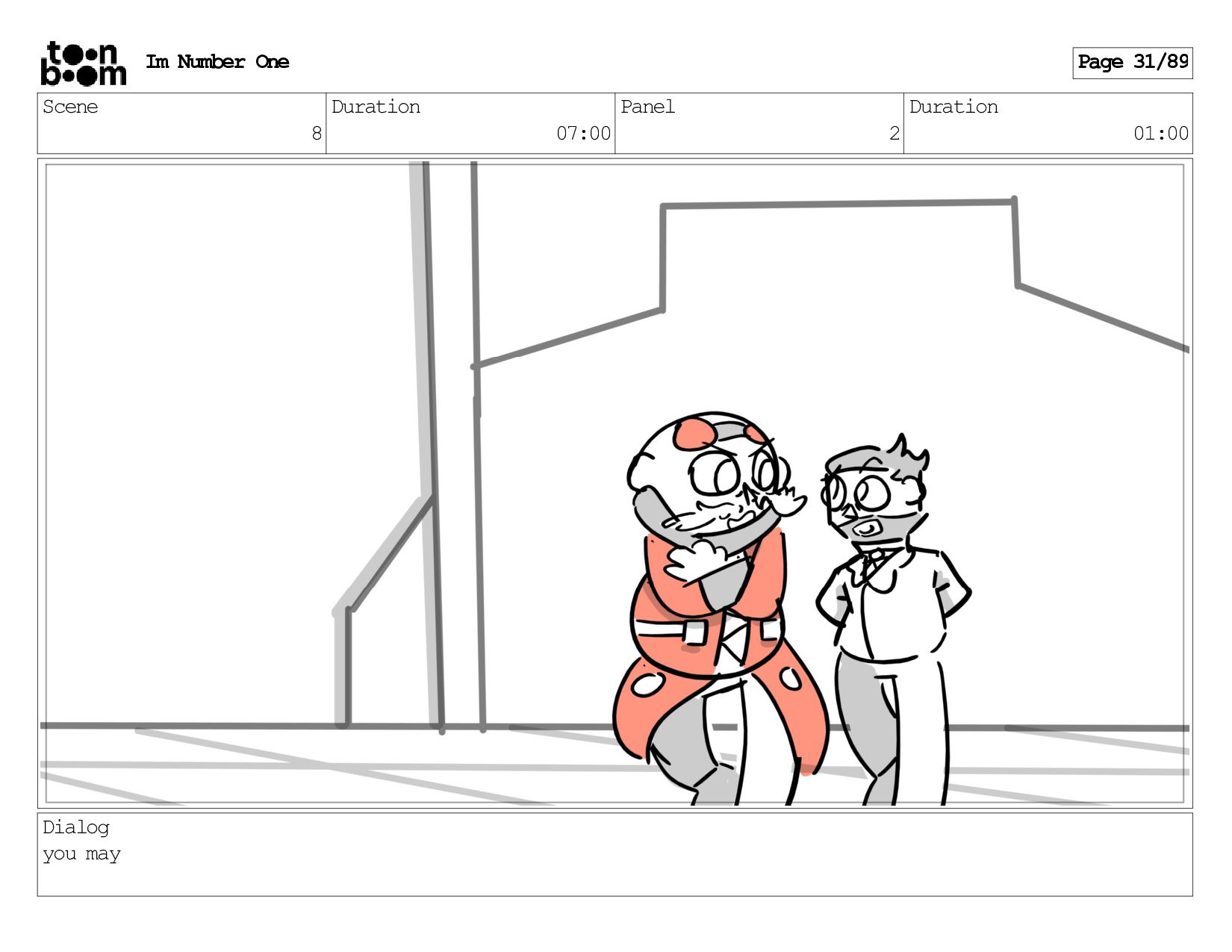Click the panel number 2
The image size is (1232, 952).
(895, 134)
